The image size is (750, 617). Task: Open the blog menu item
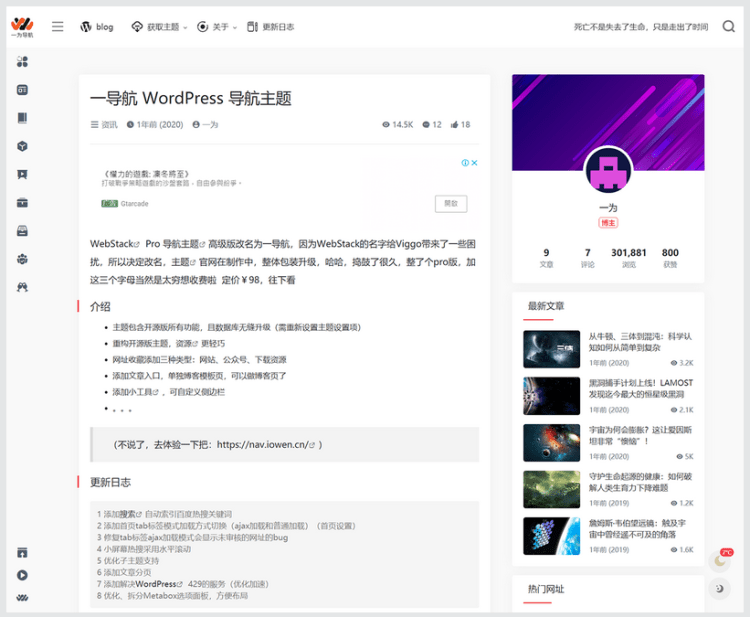coord(97,27)
